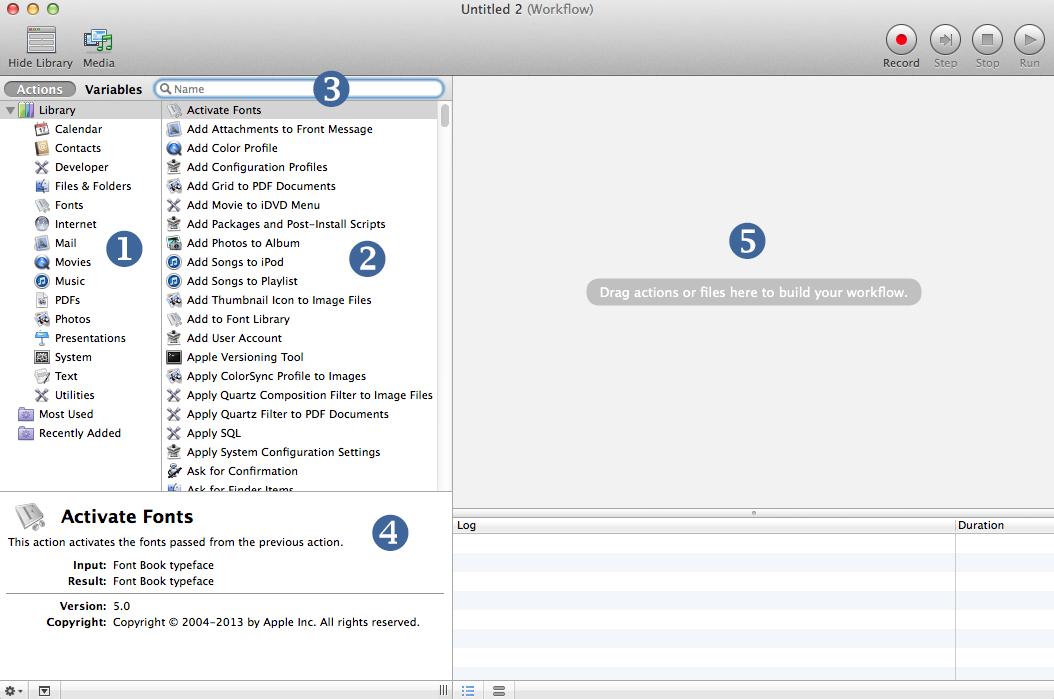Select Add Thumbnail Icon to Image Files
This screenshot has width=1054, height=699.
point(300,300)
